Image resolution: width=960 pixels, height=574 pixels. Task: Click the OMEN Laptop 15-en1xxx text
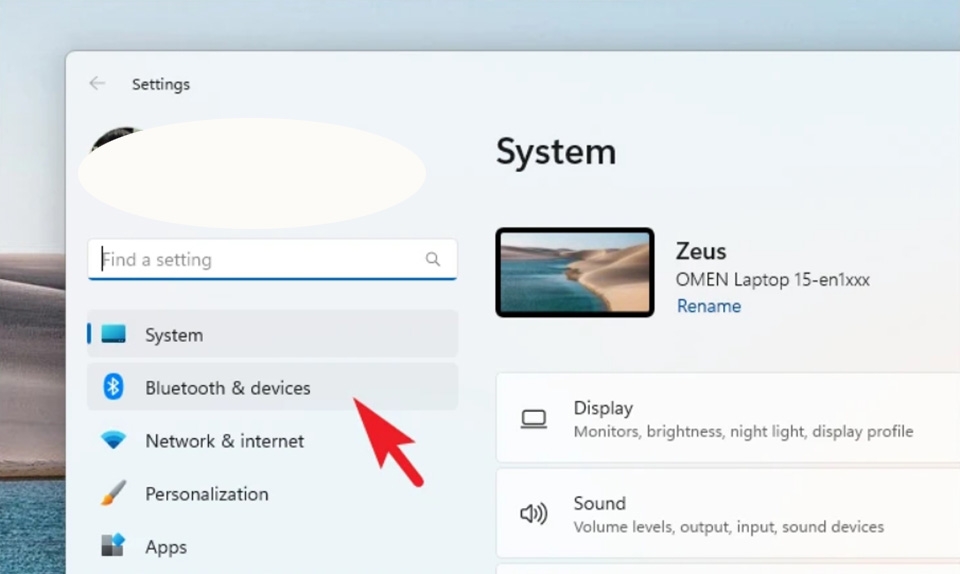[x=773, y=280]
